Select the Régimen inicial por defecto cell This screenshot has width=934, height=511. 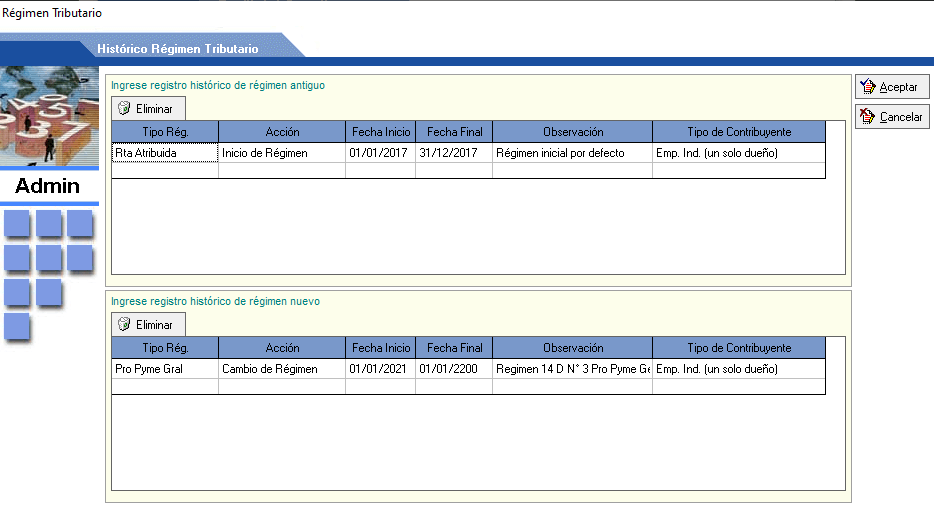point(572,153)
